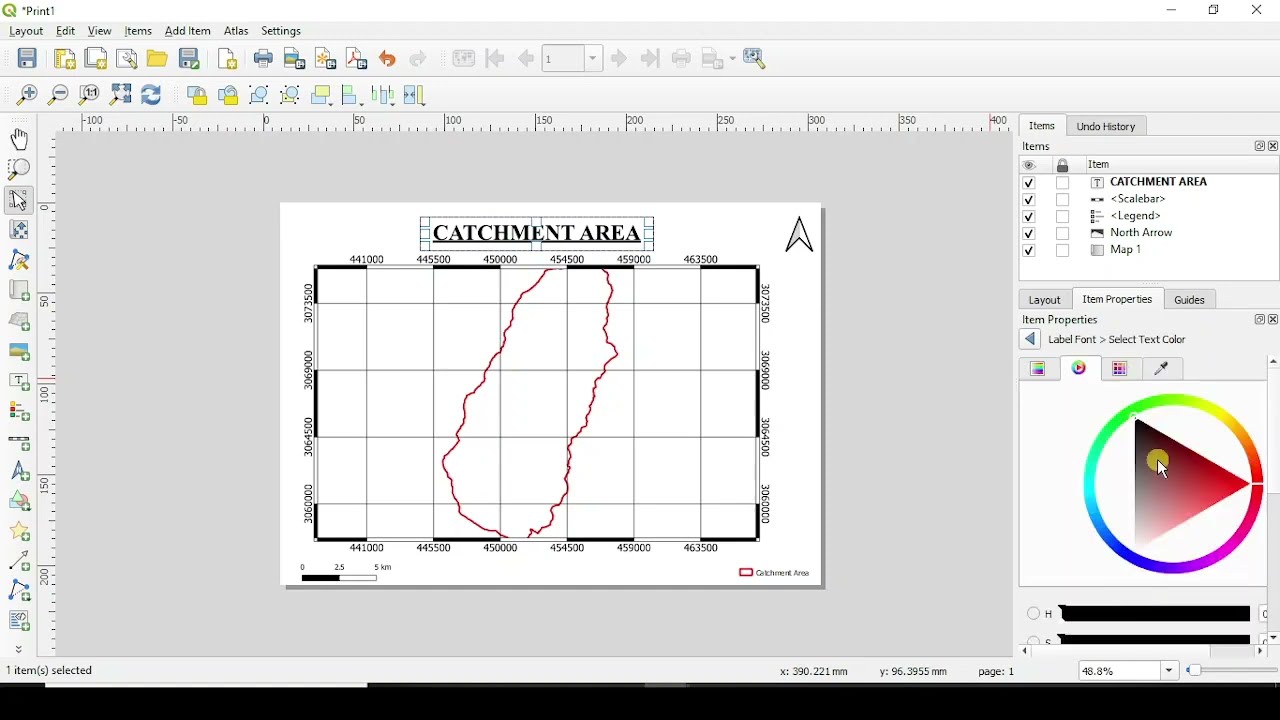The height and width of the screenshot is (720, 1280).
Task: Toggle visibility of Legend item
Action: click(x=1029, y=217)
